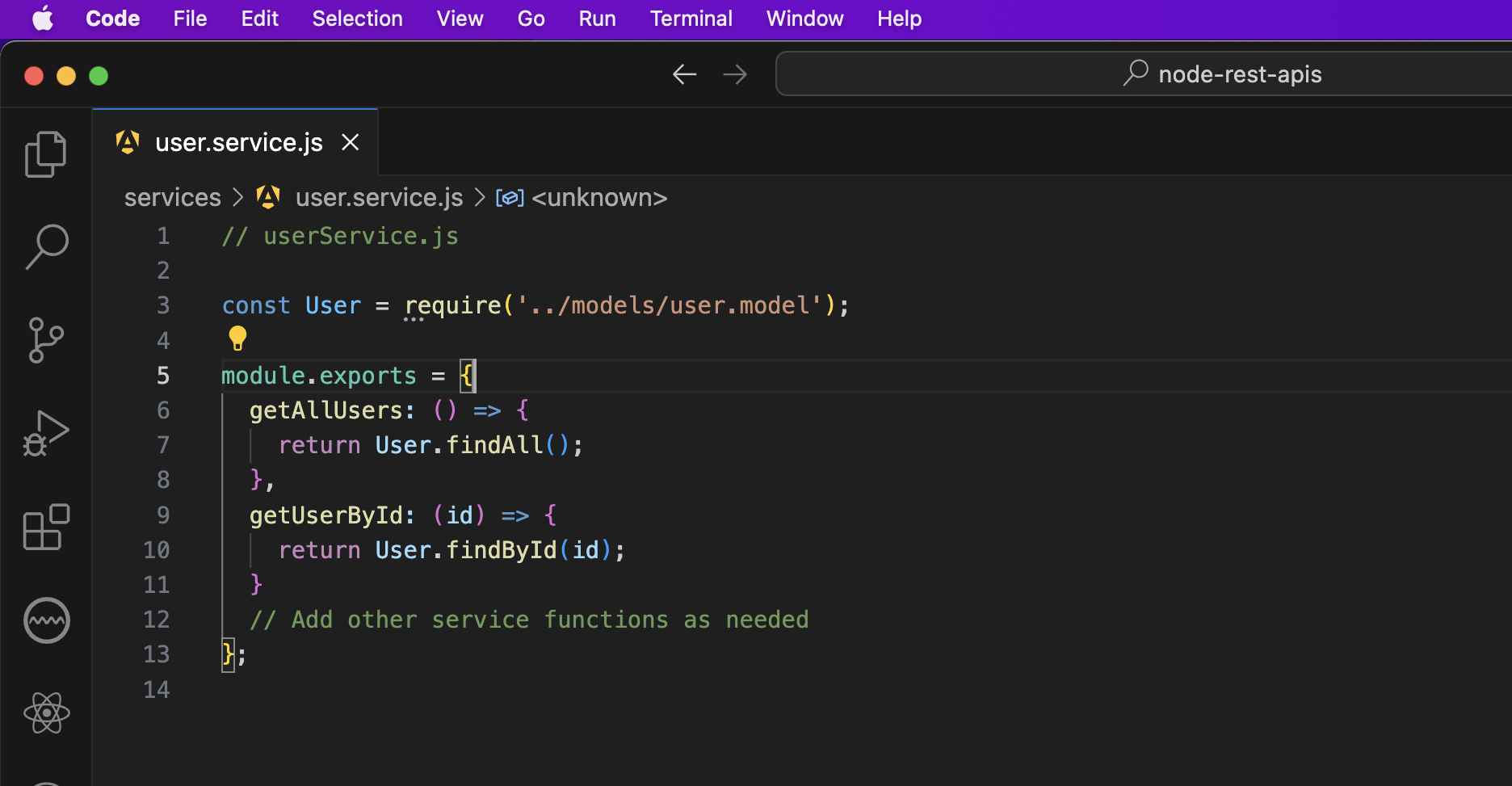
Task: Open the Apple menu
Action: pos(43,19)
